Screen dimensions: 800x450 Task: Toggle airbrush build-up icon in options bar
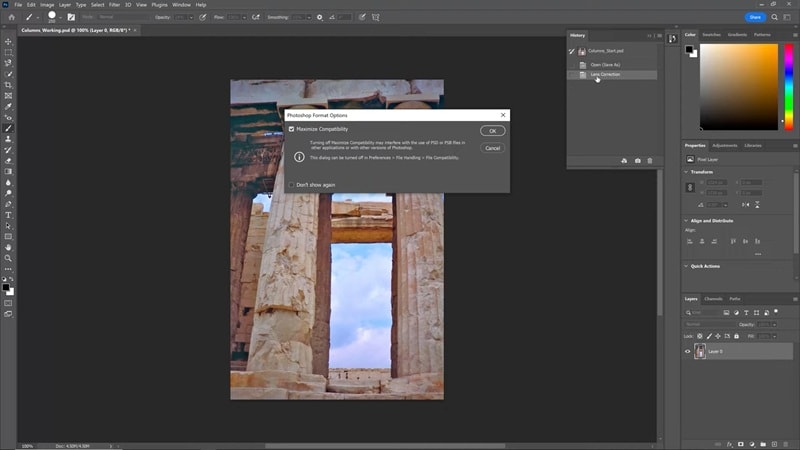[x=256, y=17]
